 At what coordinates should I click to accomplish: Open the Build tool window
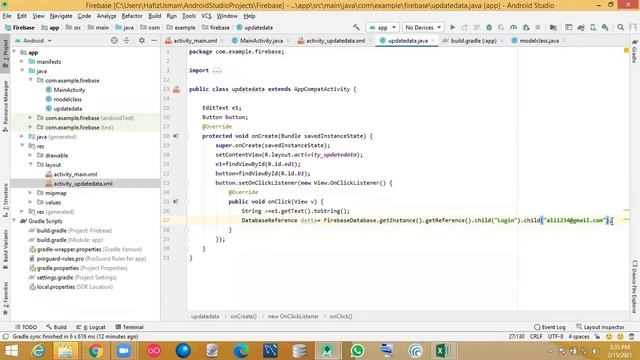(x=57, y=327)
